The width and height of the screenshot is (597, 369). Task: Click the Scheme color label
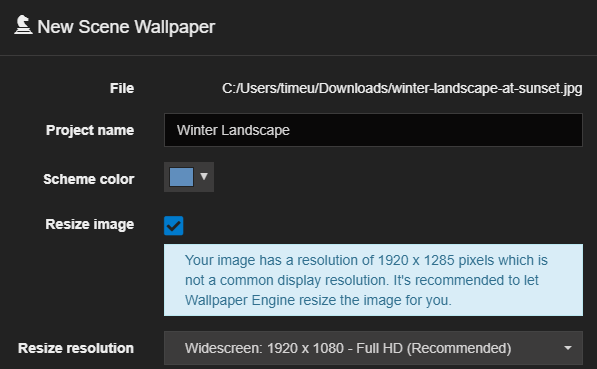pyautogui.click(x=89, y=179)
